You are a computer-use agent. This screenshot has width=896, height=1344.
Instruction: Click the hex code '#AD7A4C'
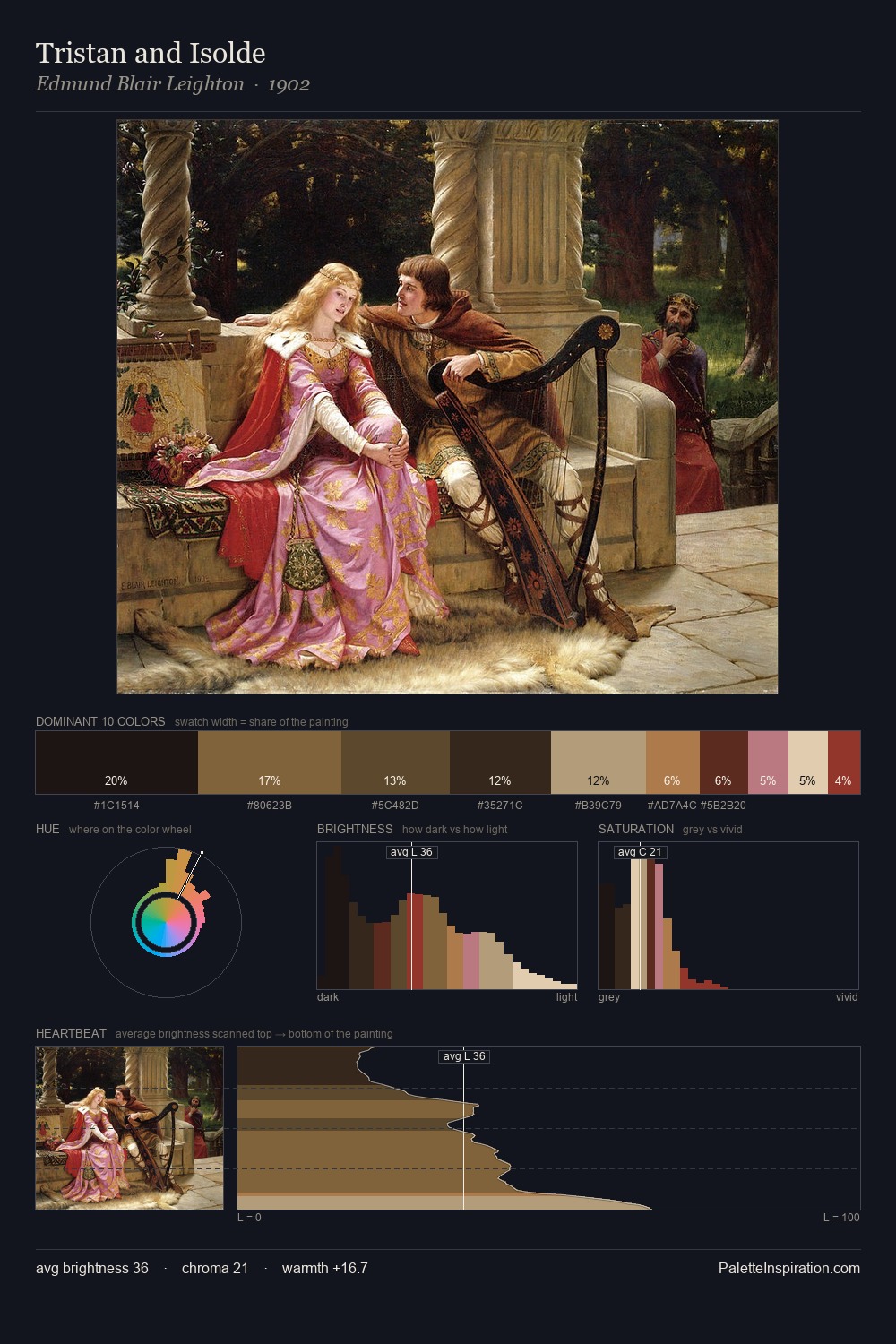pos(672,806)
